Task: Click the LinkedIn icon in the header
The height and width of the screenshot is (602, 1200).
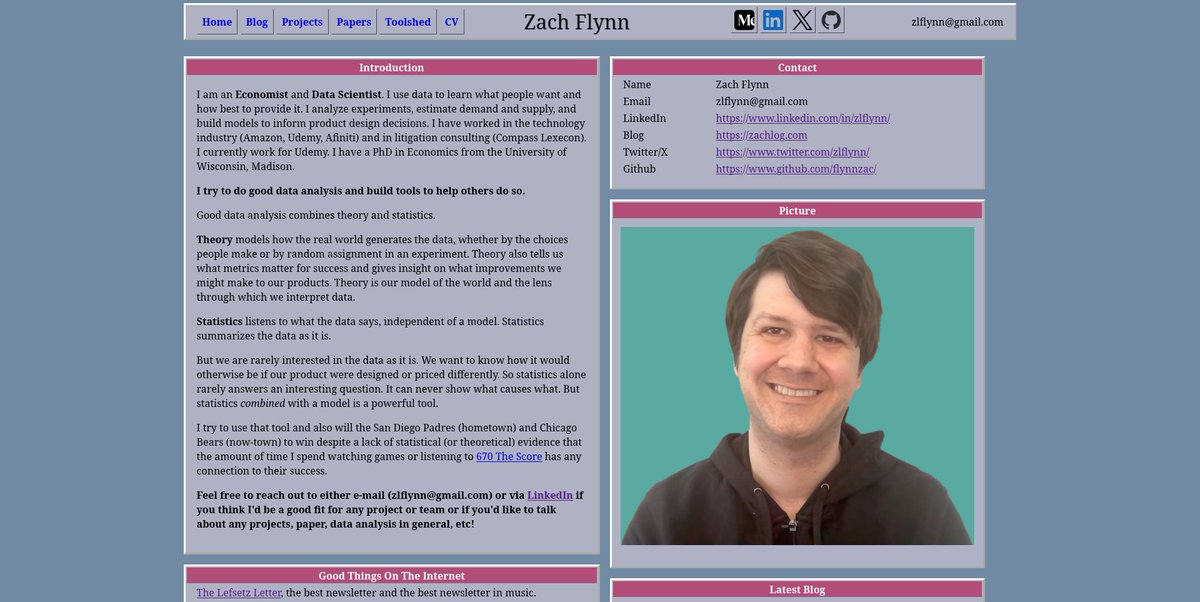Action: click(772, 18)
